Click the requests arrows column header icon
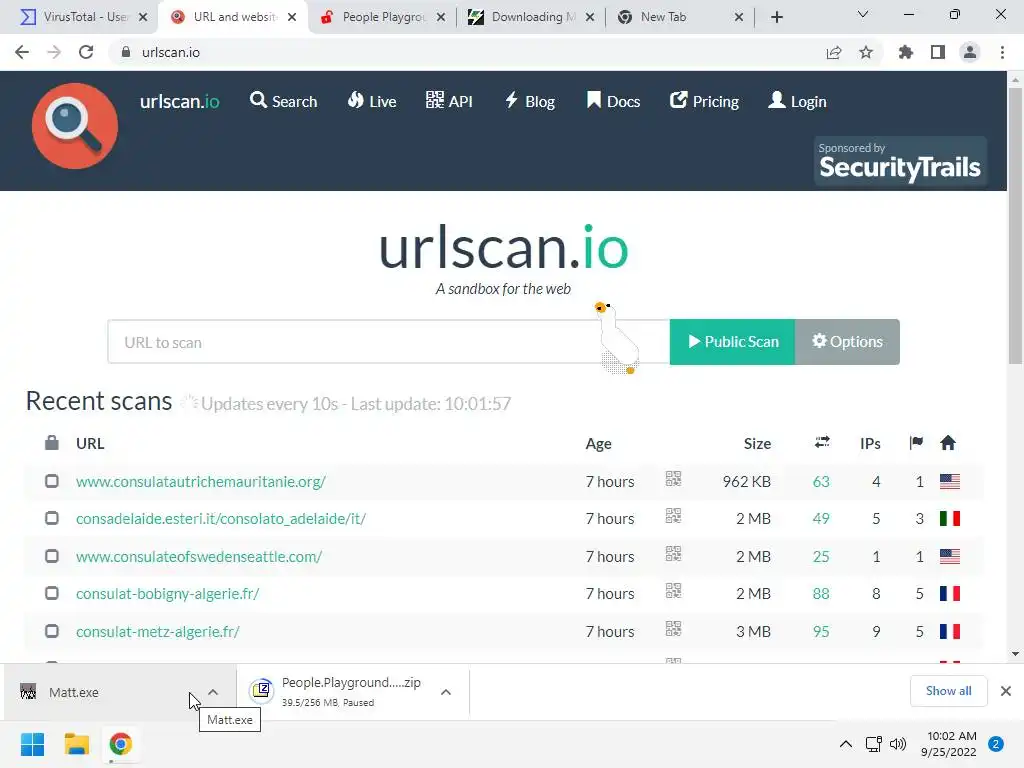Viewport: 1024px width, 768px height. pos(822,442)
